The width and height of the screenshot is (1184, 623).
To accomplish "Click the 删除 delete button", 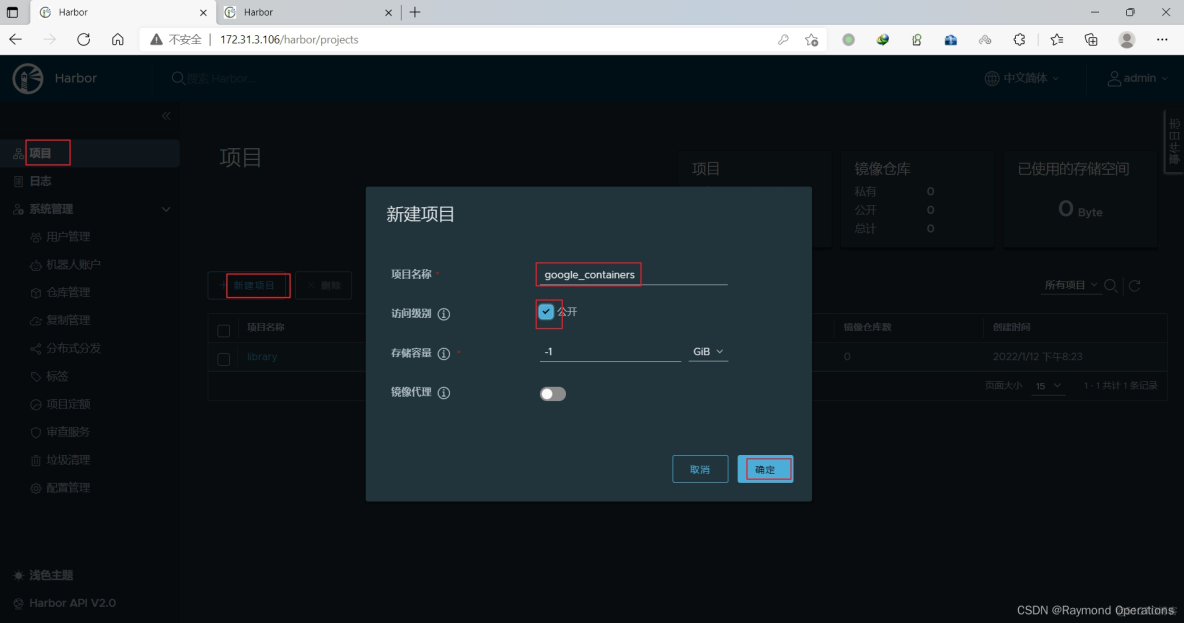I will (x=324, y=285).
